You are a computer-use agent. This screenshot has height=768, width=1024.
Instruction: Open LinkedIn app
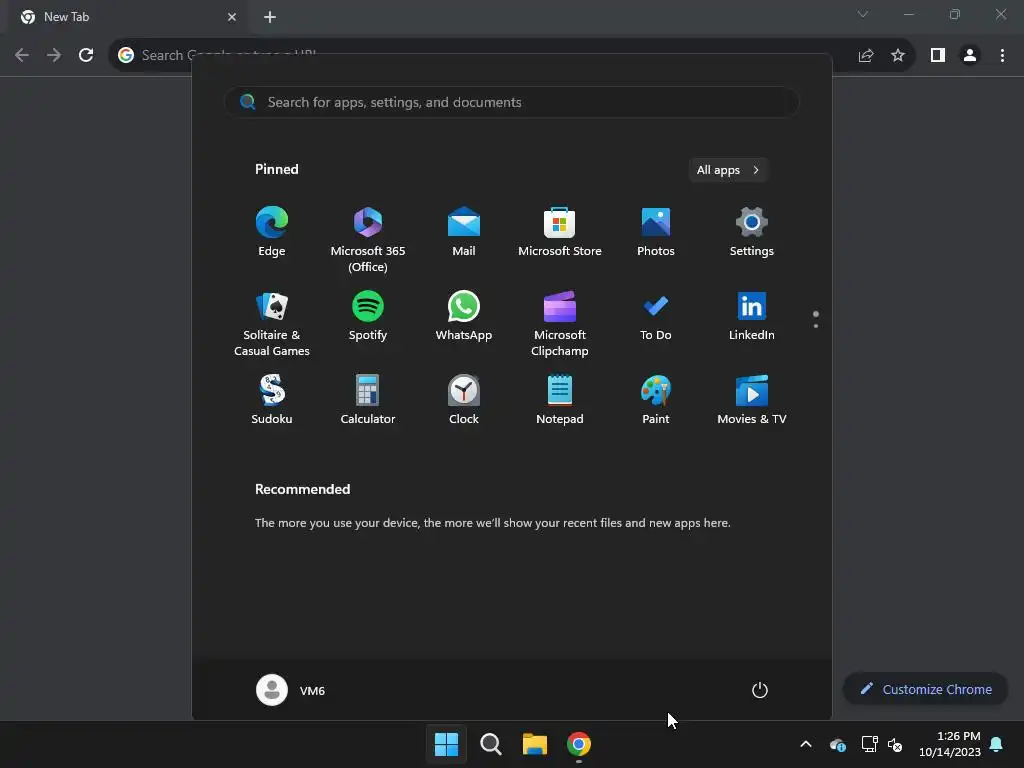[752, 316]
